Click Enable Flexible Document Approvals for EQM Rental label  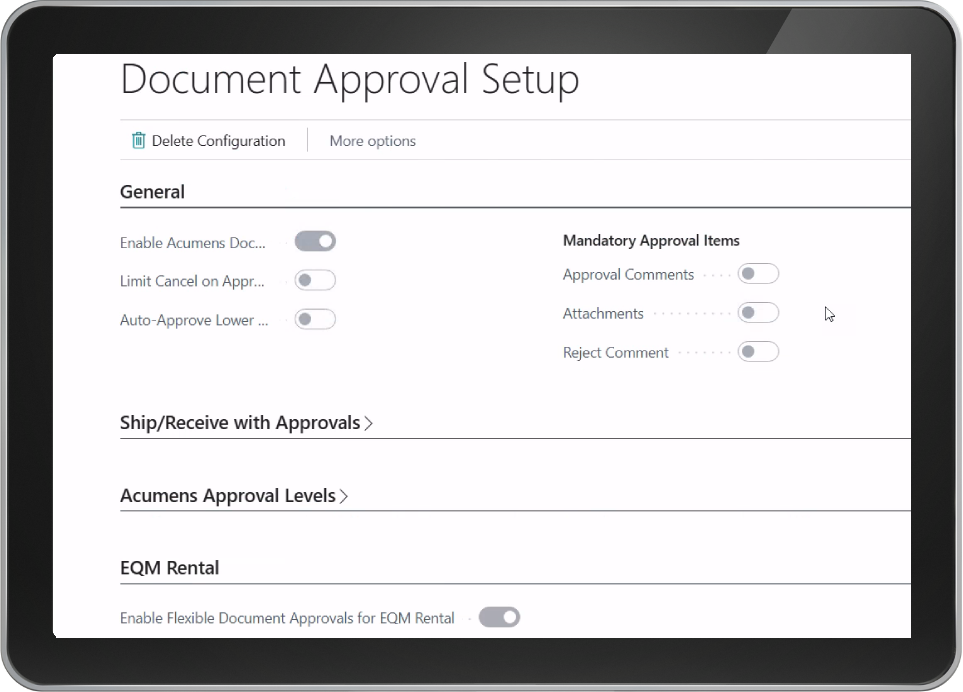coord(287,618)
